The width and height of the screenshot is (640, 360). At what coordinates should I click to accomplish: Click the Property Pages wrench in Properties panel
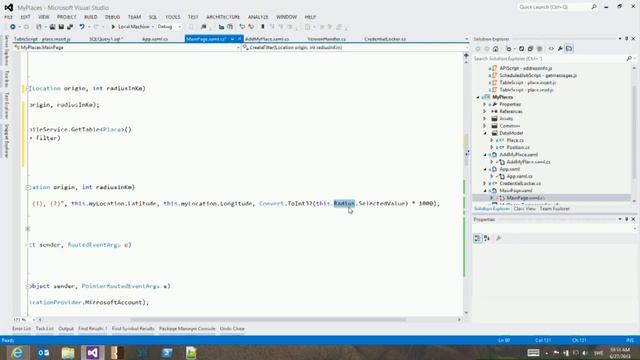(498, 238)
